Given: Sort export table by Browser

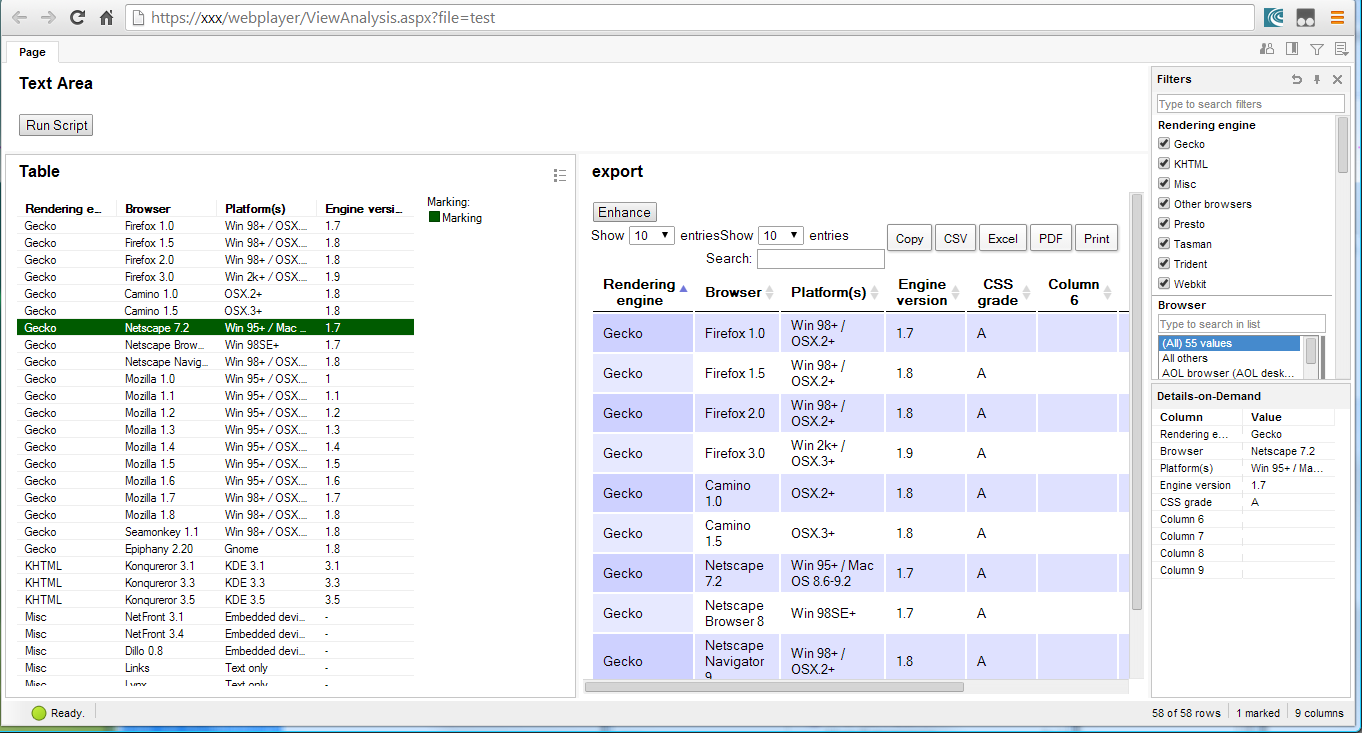Looking at the screenshot, I should [x=737, y=292].
